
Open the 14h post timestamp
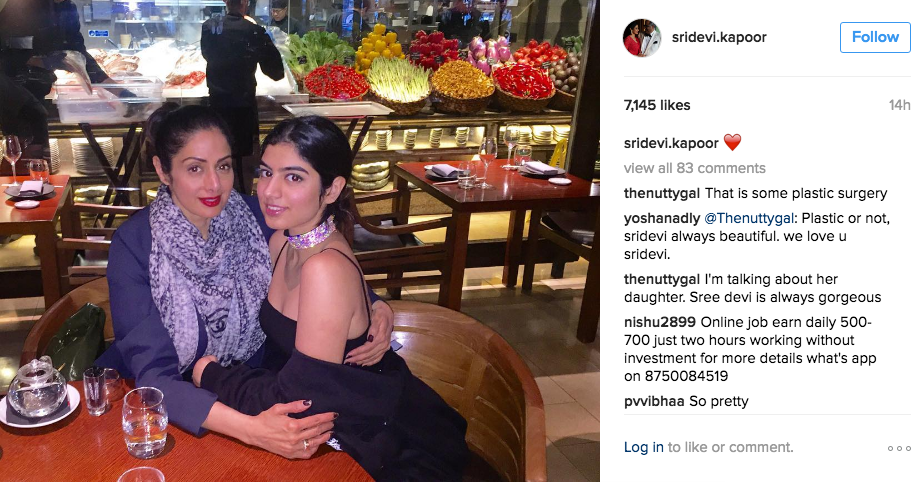pyautogui.click(x=899, y=105)
